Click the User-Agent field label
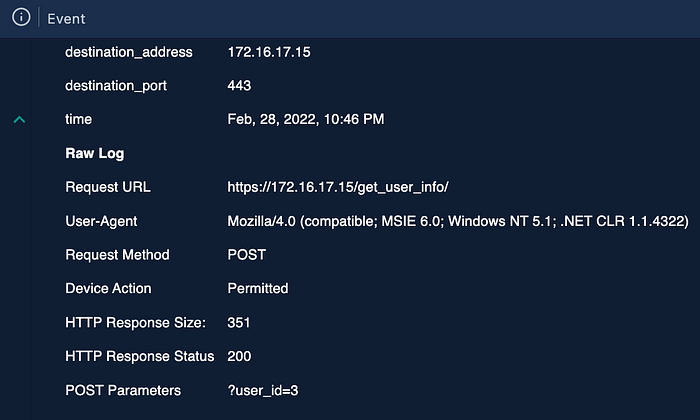This screenshot has width=700, height=420. tap(101, 221)
